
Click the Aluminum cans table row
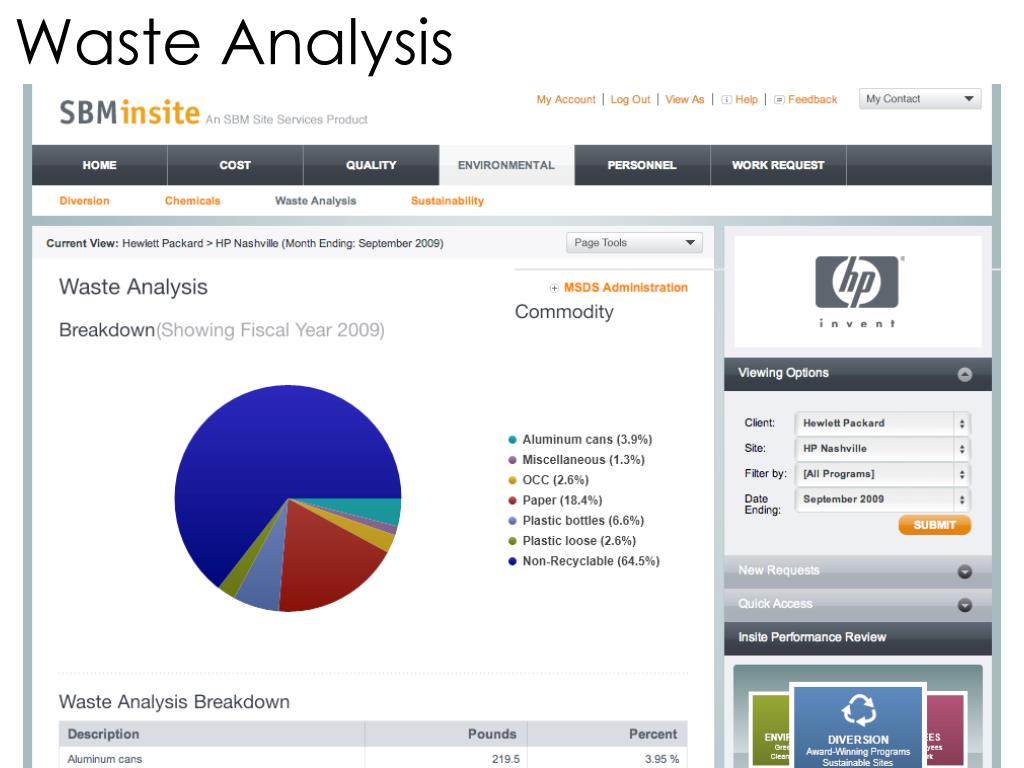coord(373,759)
